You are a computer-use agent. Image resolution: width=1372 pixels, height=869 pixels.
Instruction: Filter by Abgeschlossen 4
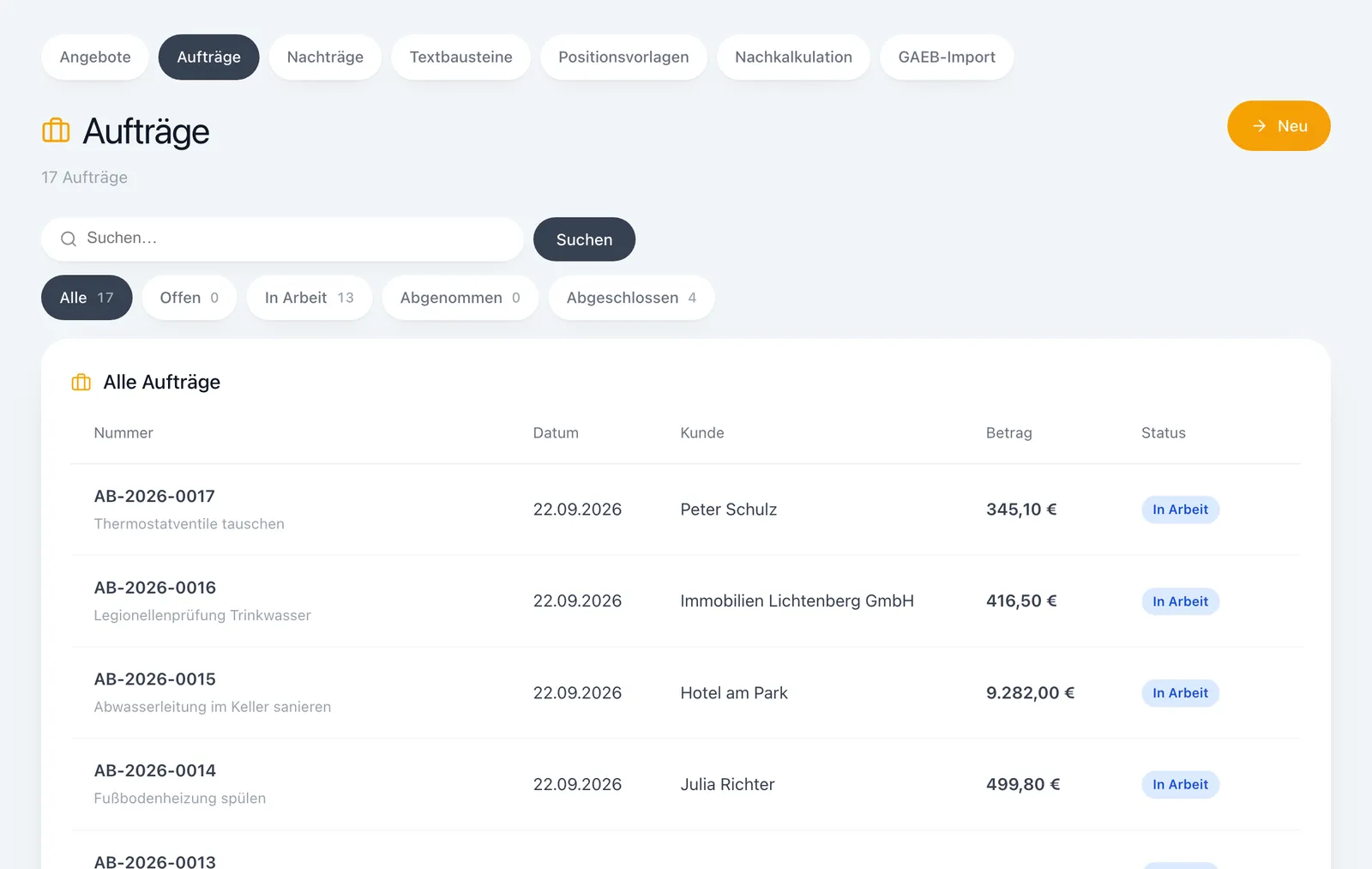631,298
